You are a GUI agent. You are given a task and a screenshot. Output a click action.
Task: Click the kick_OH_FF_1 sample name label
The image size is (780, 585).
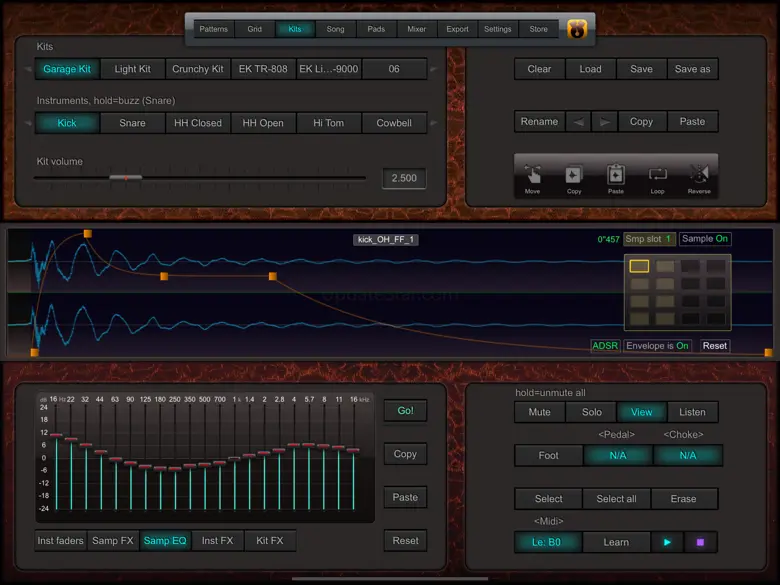tap(386, 240)
